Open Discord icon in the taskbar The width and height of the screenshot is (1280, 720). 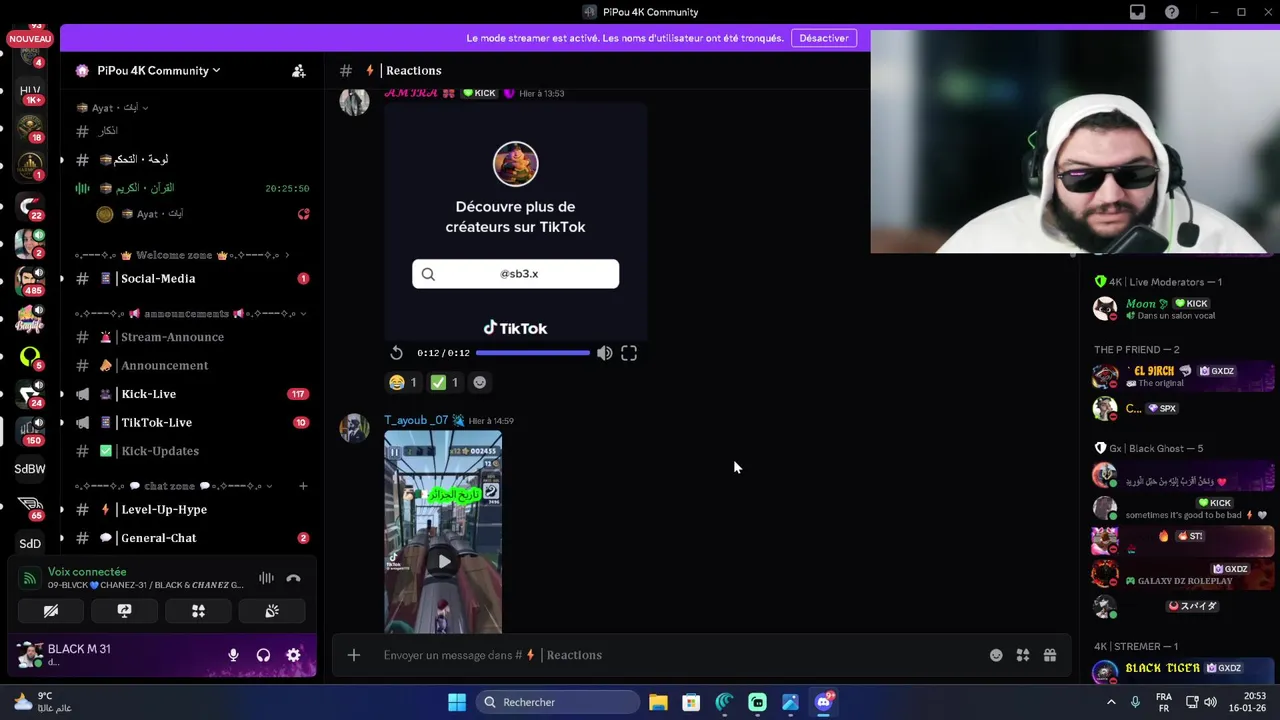(x=824, y=702)
